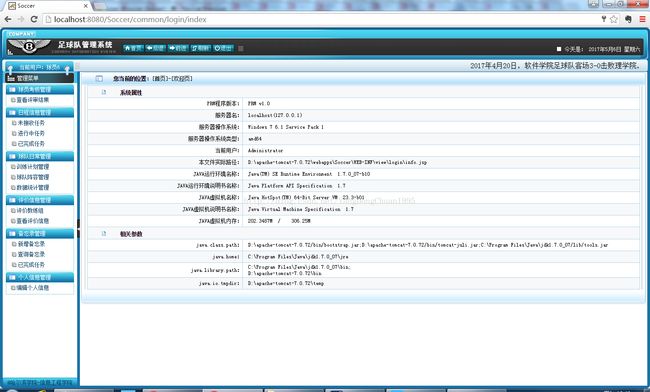
Task: Collapse the 球员考核管理 section
Action: (x=40, y=89)
